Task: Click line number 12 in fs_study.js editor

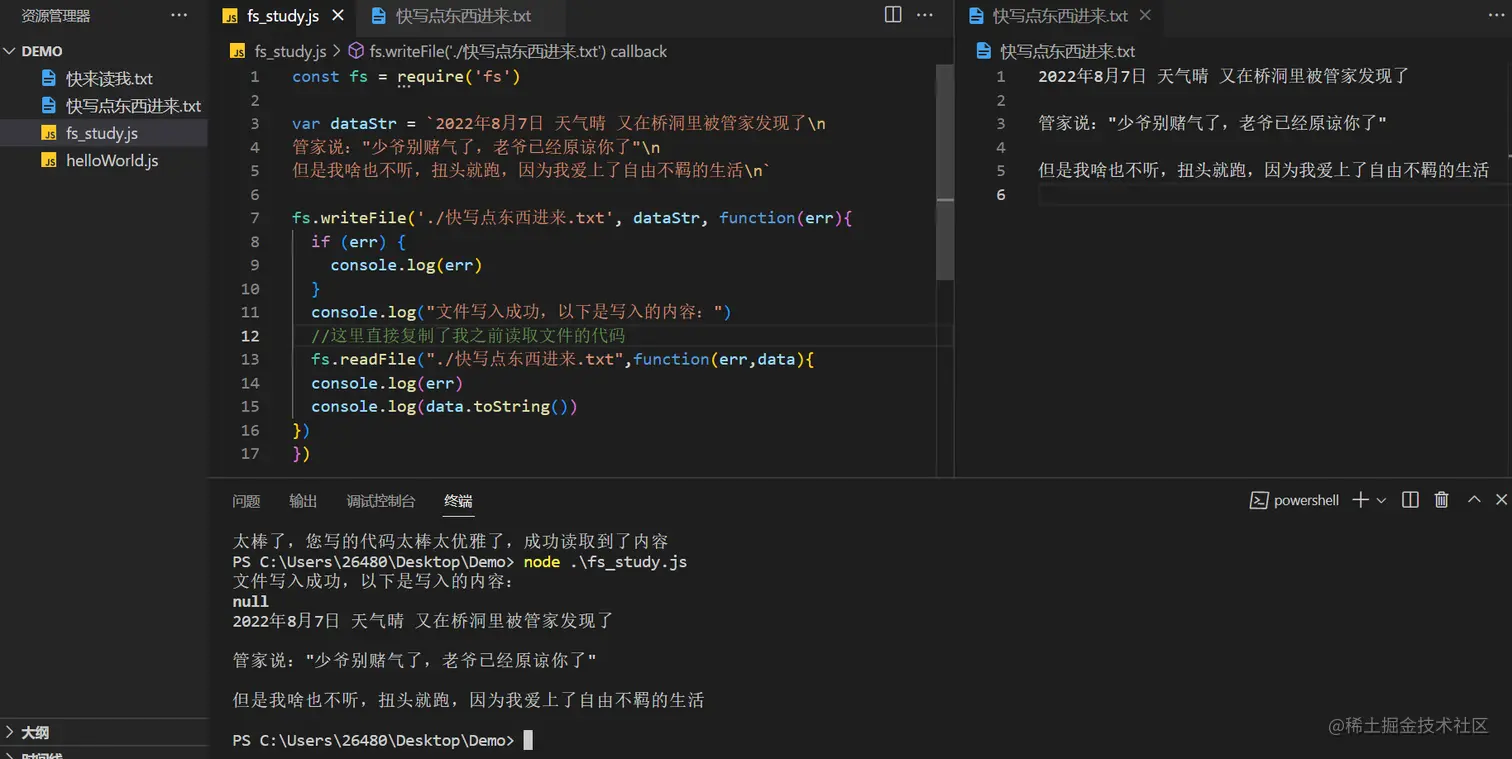Action: tap(250, 336)
